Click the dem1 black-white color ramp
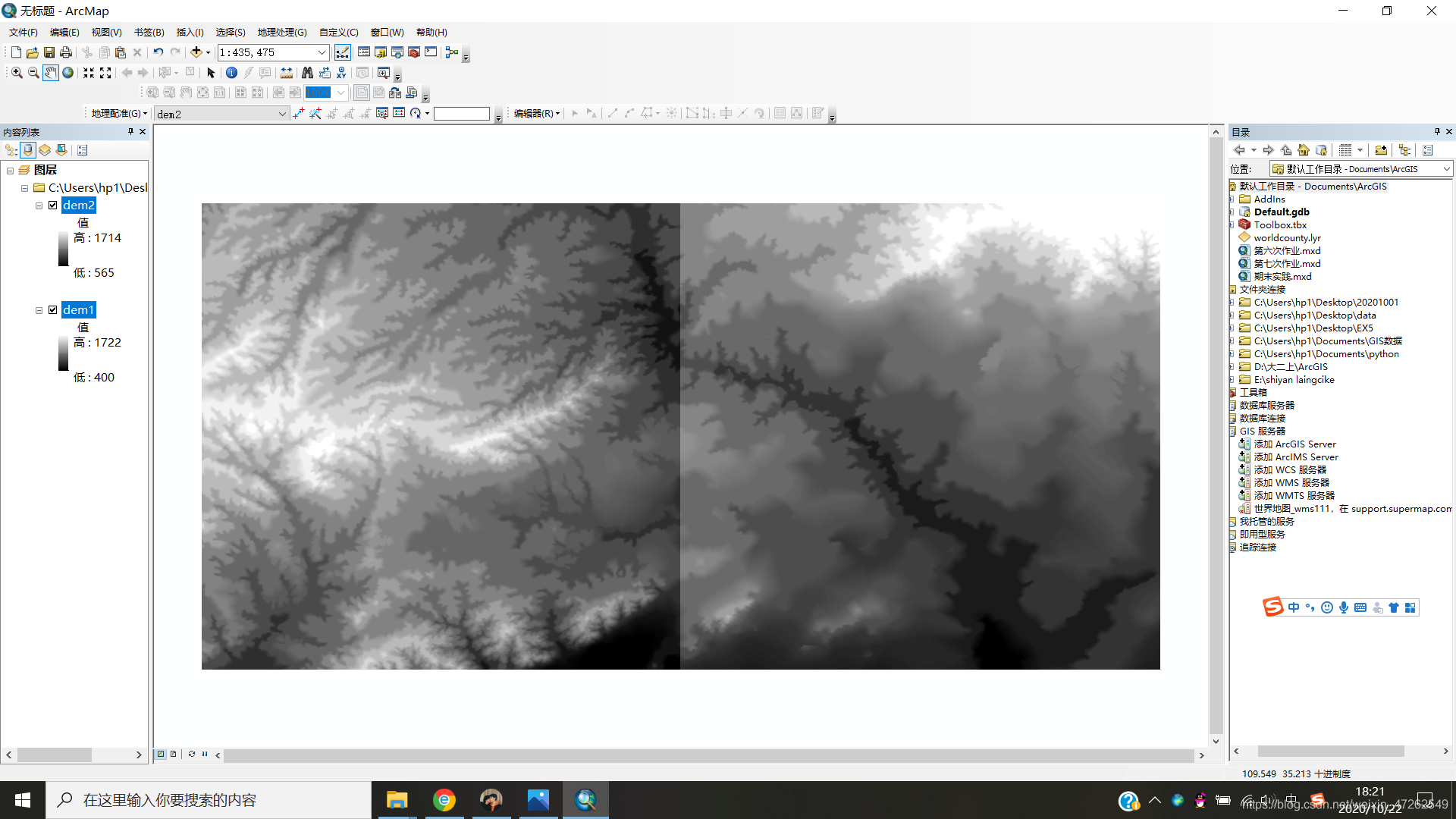Screen dimensions: 1456x819 [x=64, y=353]
